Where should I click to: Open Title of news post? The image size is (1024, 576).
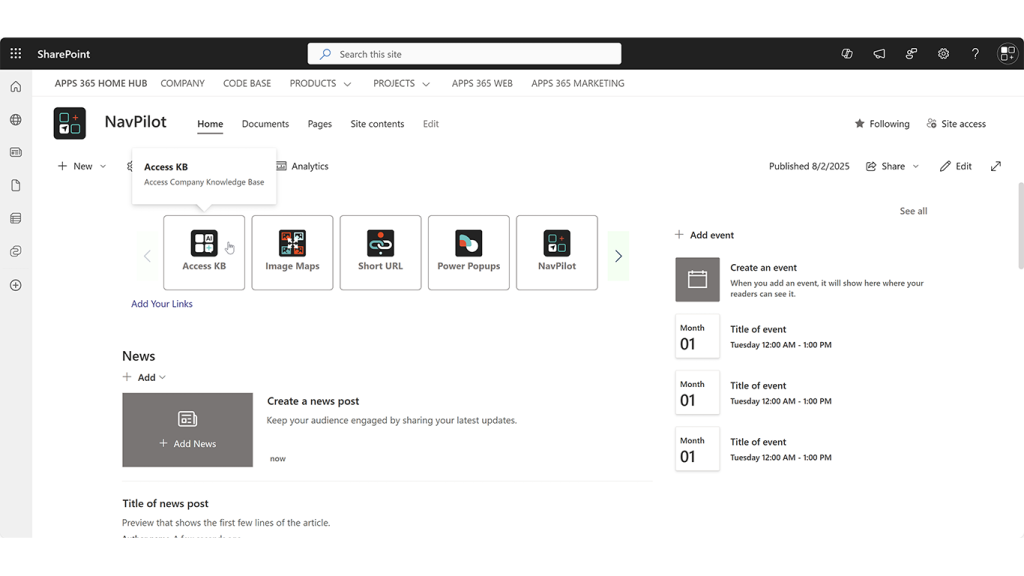click(165, 504)
